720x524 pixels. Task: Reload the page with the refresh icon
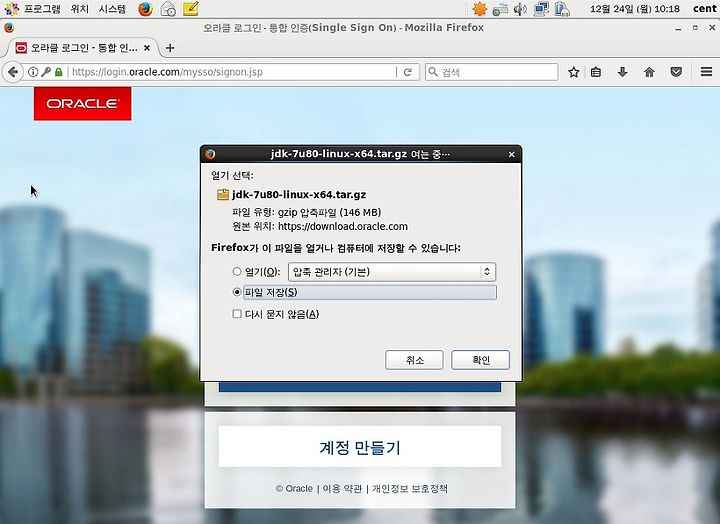point(407,72)
